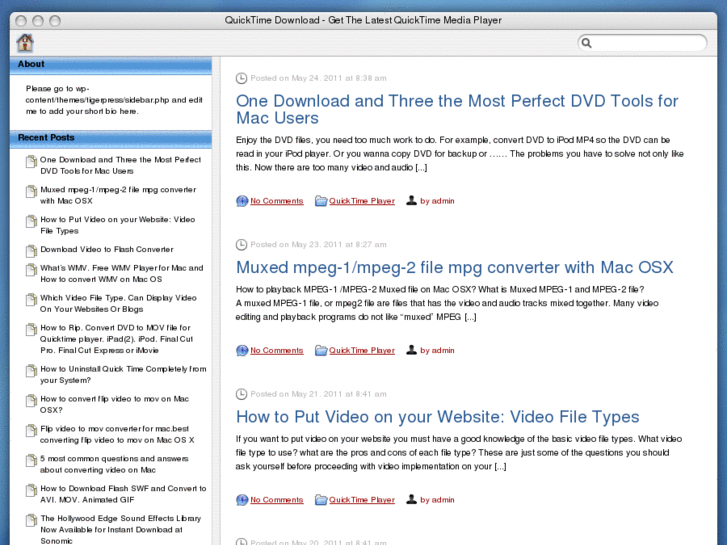The image size is (727, 545).
Task: Click clock icon beside May 24 post date
Action: pos(241,78)
